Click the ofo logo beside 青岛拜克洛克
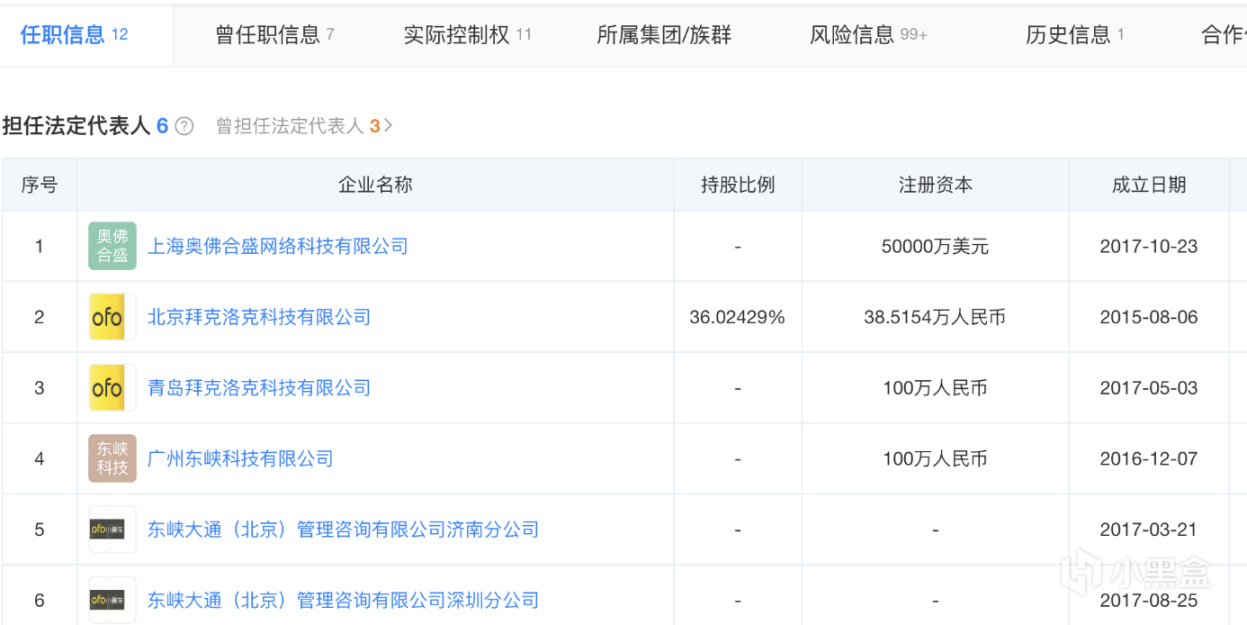Screen dimensions: 1247x625 tap(112, 388)
